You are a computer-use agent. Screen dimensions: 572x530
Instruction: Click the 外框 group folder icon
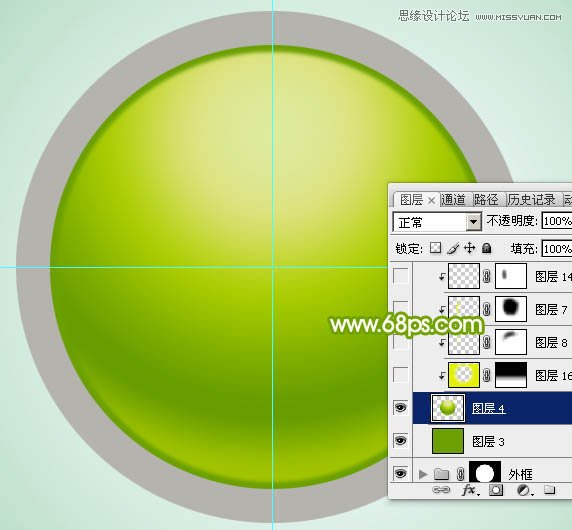441,474
